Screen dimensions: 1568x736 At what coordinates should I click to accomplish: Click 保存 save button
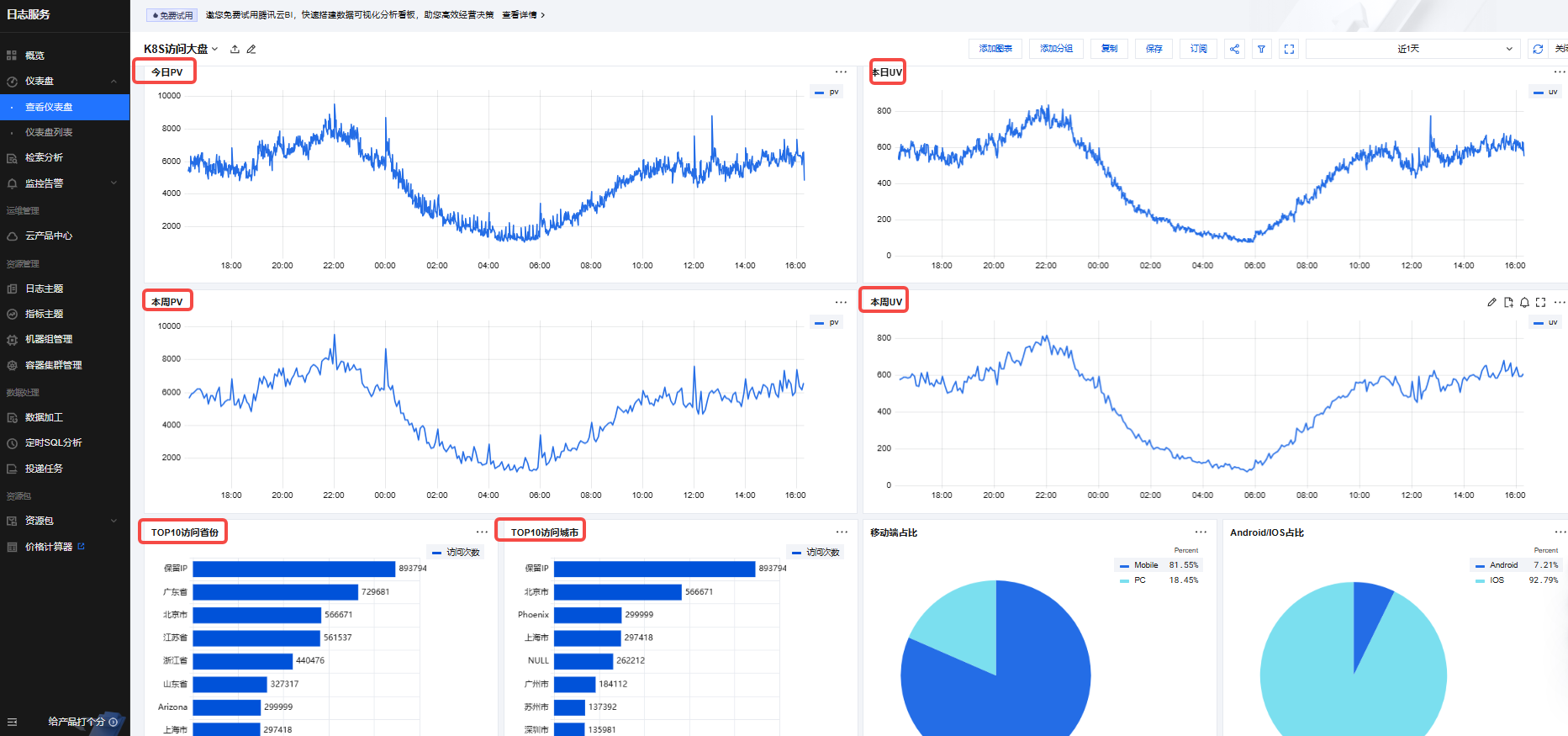tap(1154, 49)
